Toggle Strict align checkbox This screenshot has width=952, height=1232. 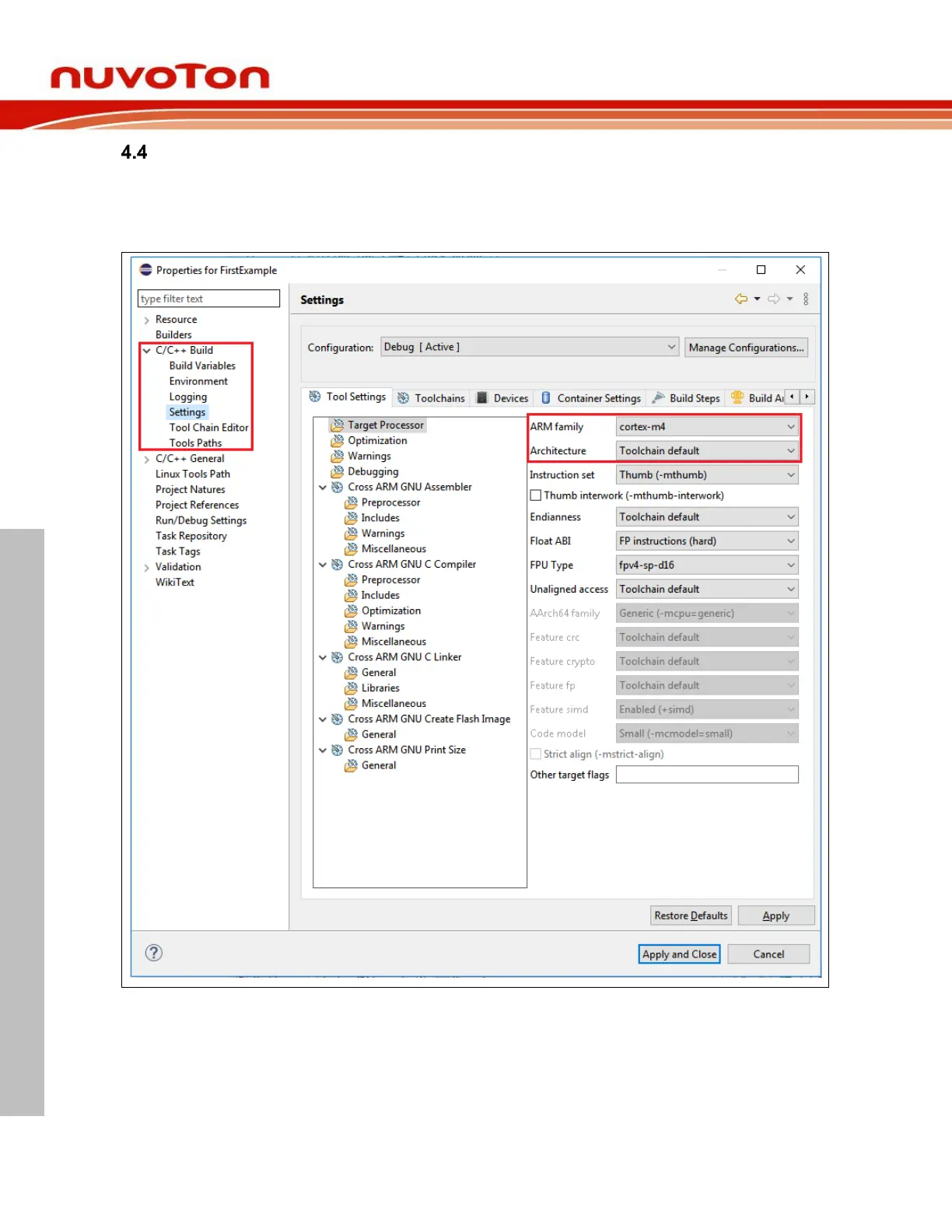click(x=536, y=754)
